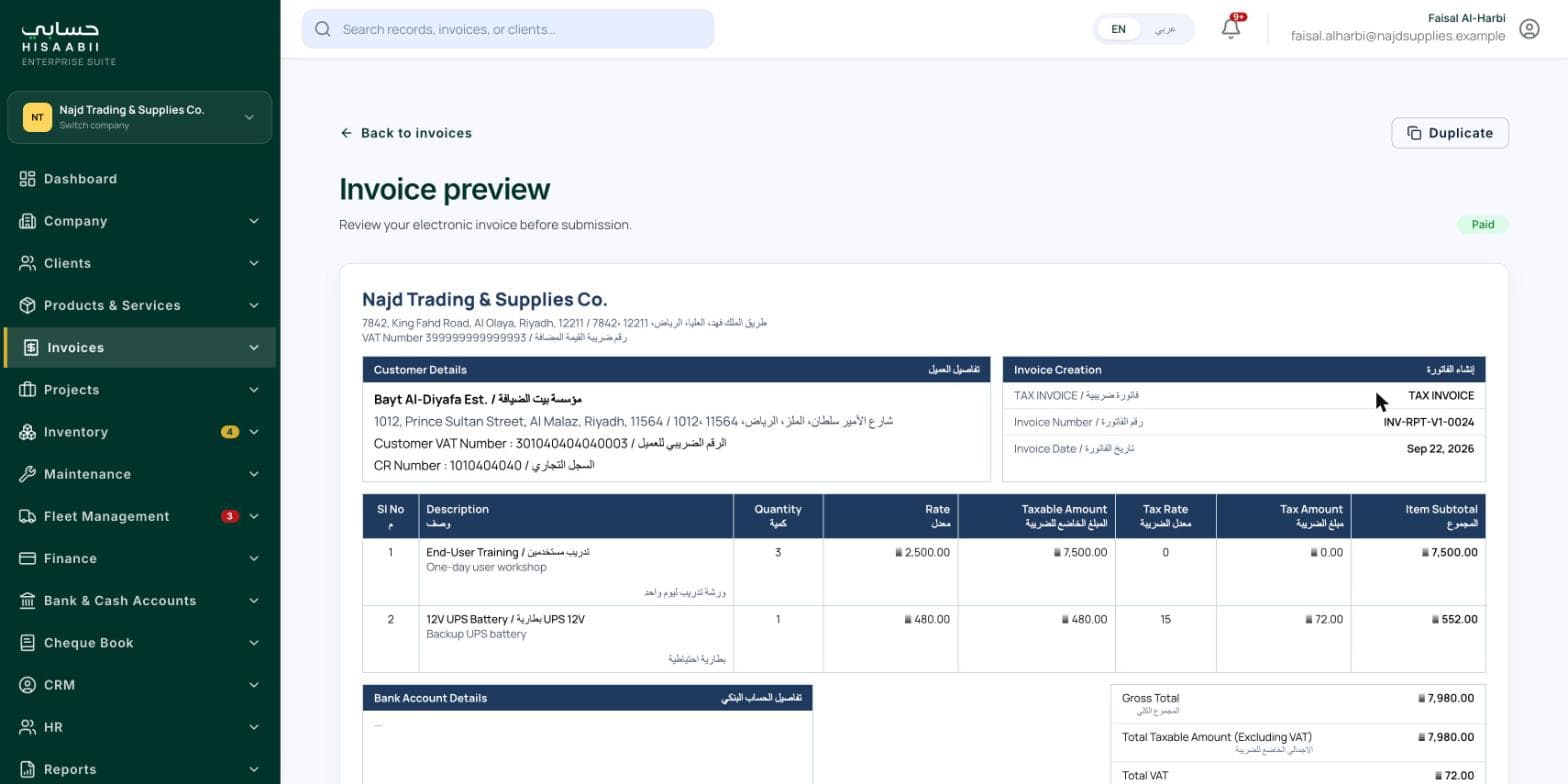Click the Projects briefcase icon

click(27, 390)
